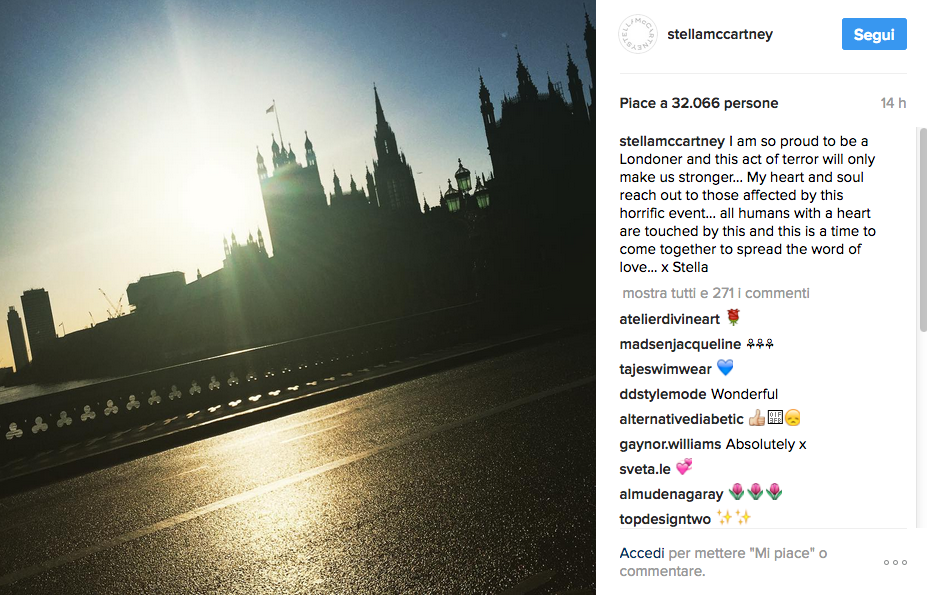This screenshot has width=927, height=595.
Task: Visit tajeswimwear's profile
Action: point(664,368)
